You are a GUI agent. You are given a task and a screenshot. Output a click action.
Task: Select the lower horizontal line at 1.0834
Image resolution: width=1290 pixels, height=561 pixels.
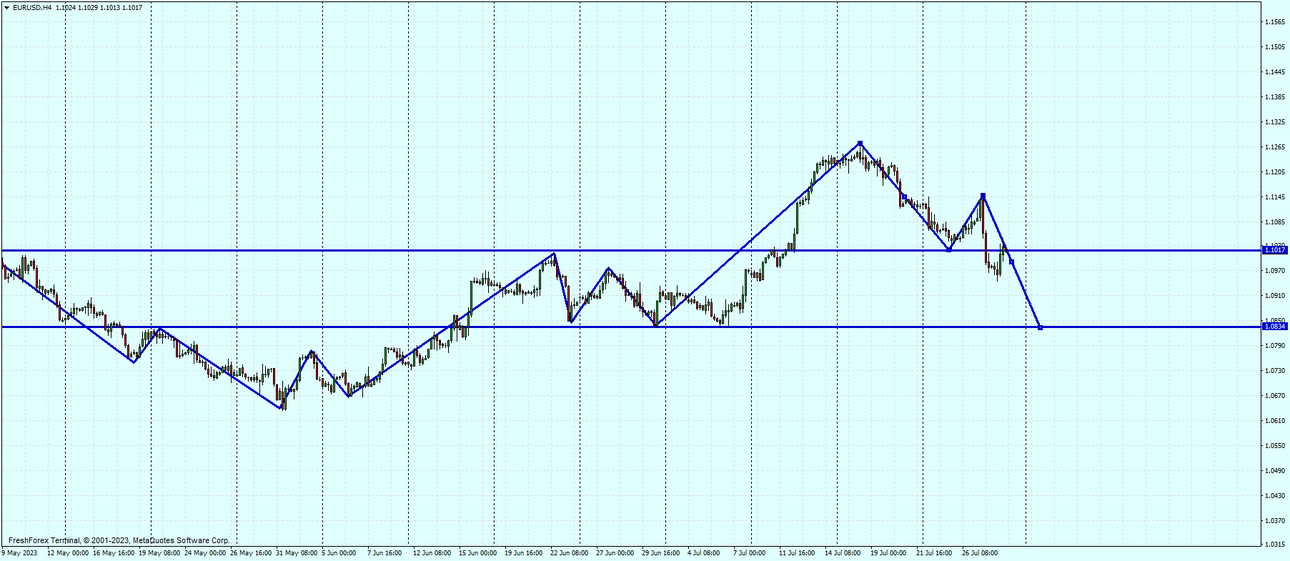(x=630, y=327)
